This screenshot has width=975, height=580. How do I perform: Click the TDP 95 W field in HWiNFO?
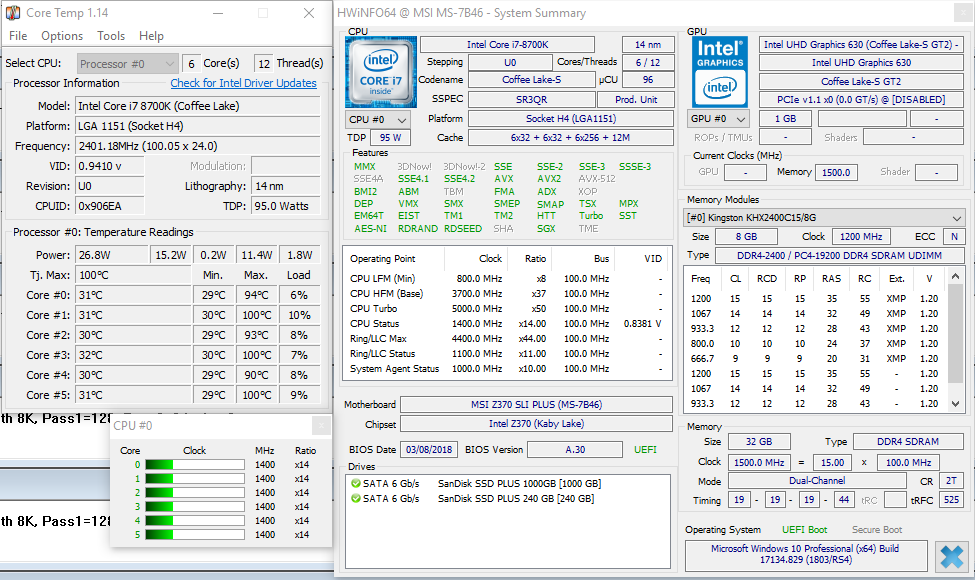coord(390,137)
